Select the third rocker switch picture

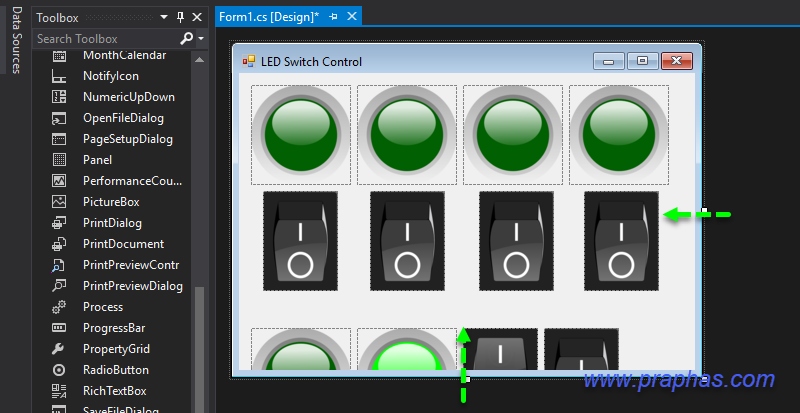click(x=516, y=241)
